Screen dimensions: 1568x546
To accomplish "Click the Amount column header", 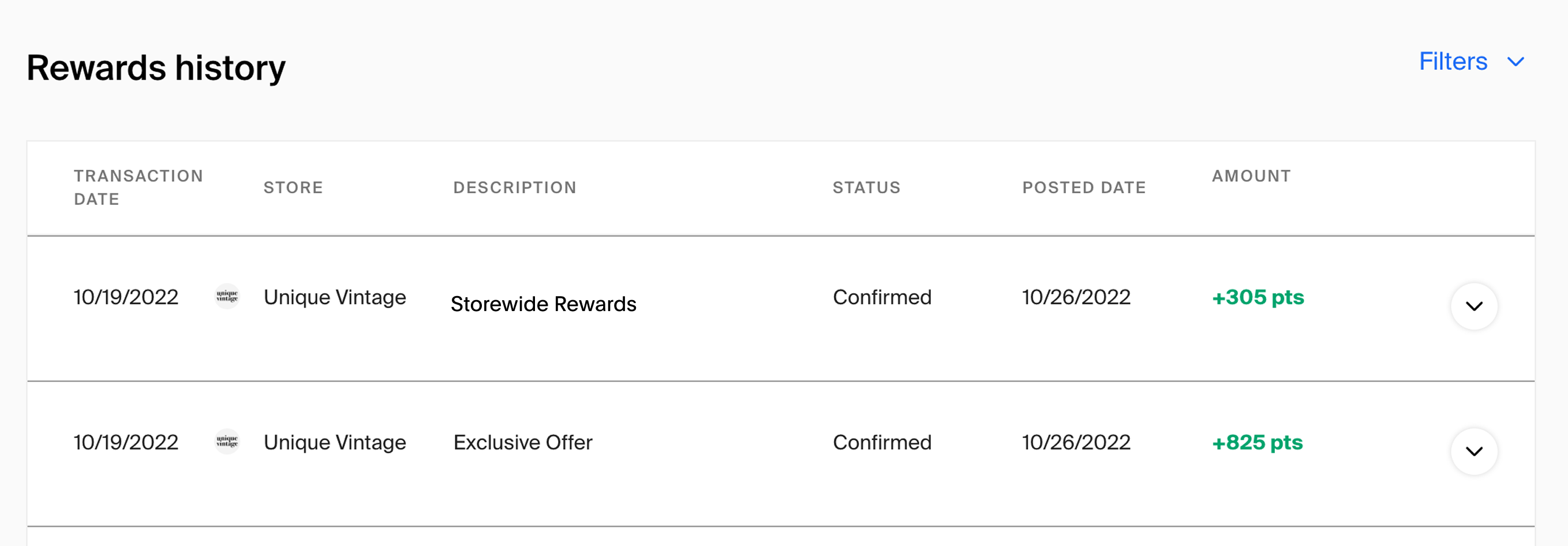I will point(1251,176).
